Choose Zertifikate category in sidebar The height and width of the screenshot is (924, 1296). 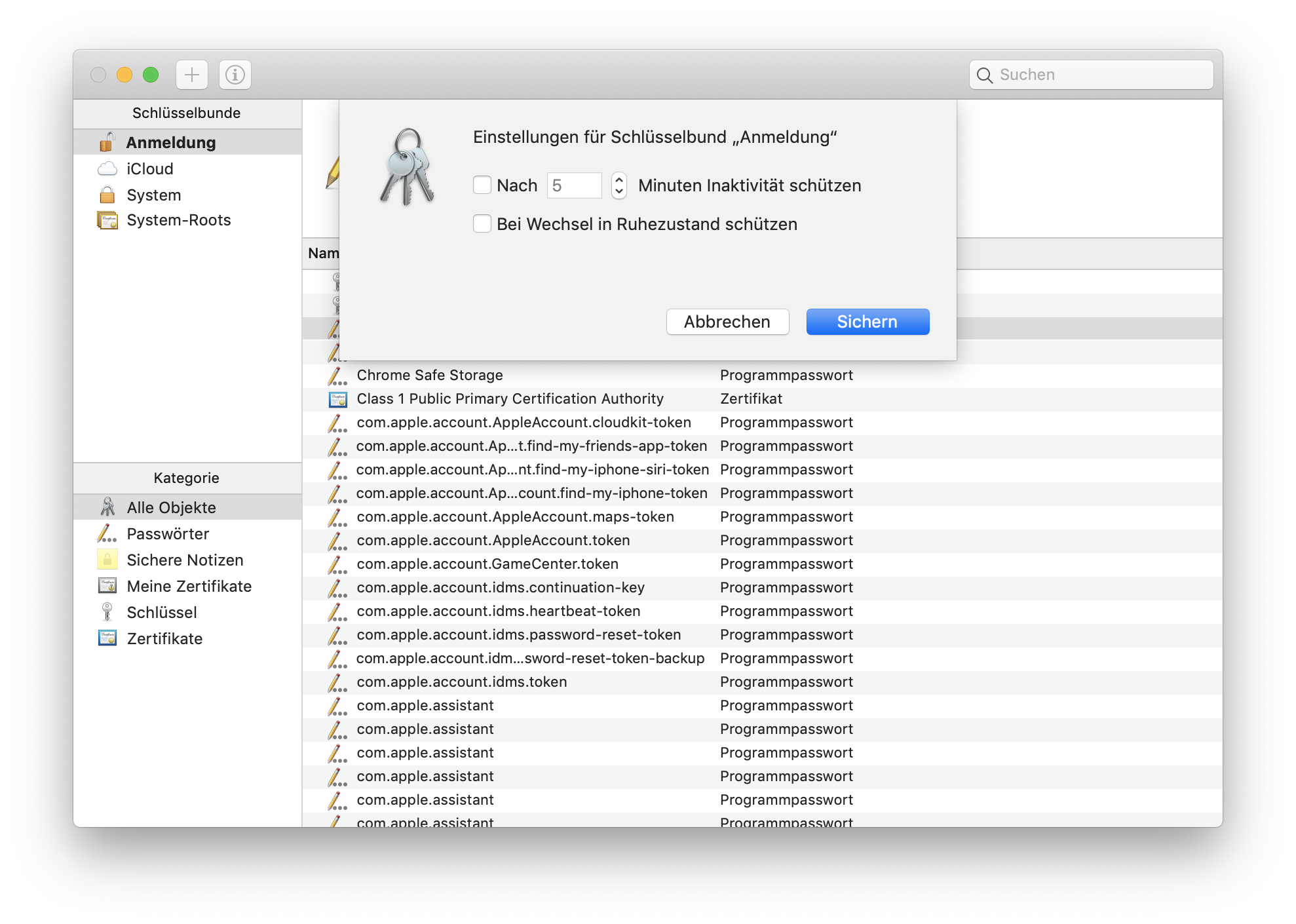coord(164,639)
